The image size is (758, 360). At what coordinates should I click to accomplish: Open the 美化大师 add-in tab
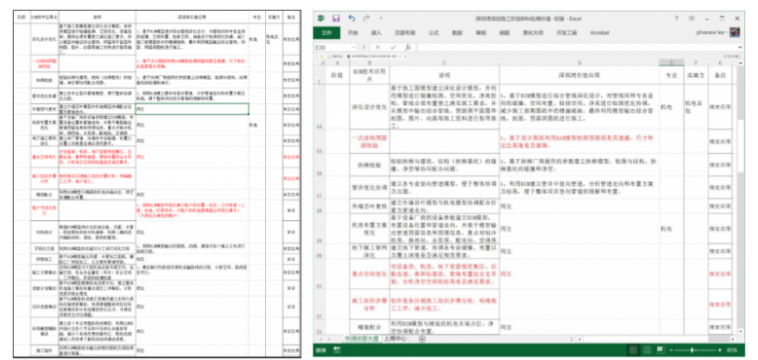tap(532, 33)
